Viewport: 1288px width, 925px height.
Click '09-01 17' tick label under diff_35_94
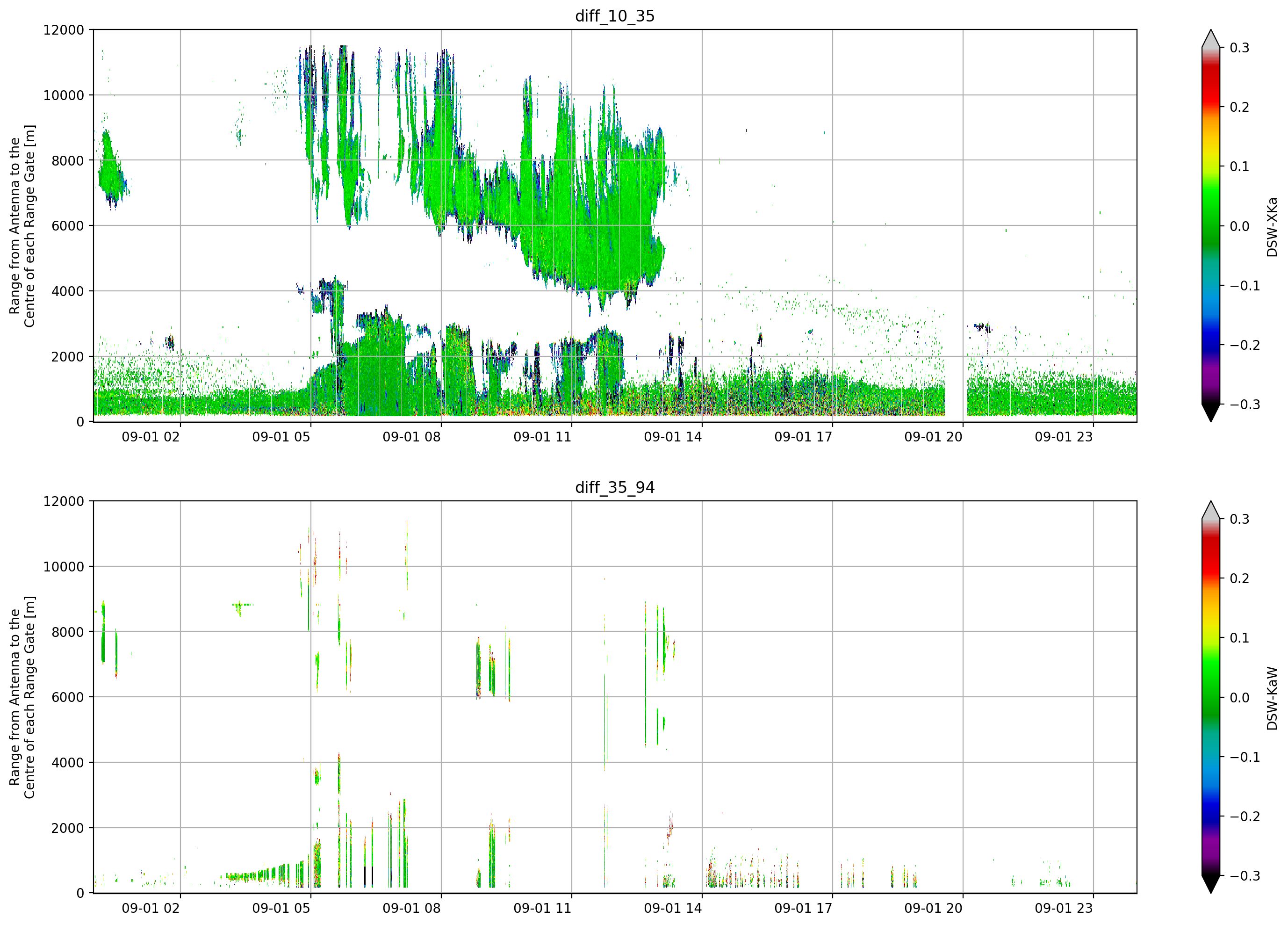[x=803, y=909]
